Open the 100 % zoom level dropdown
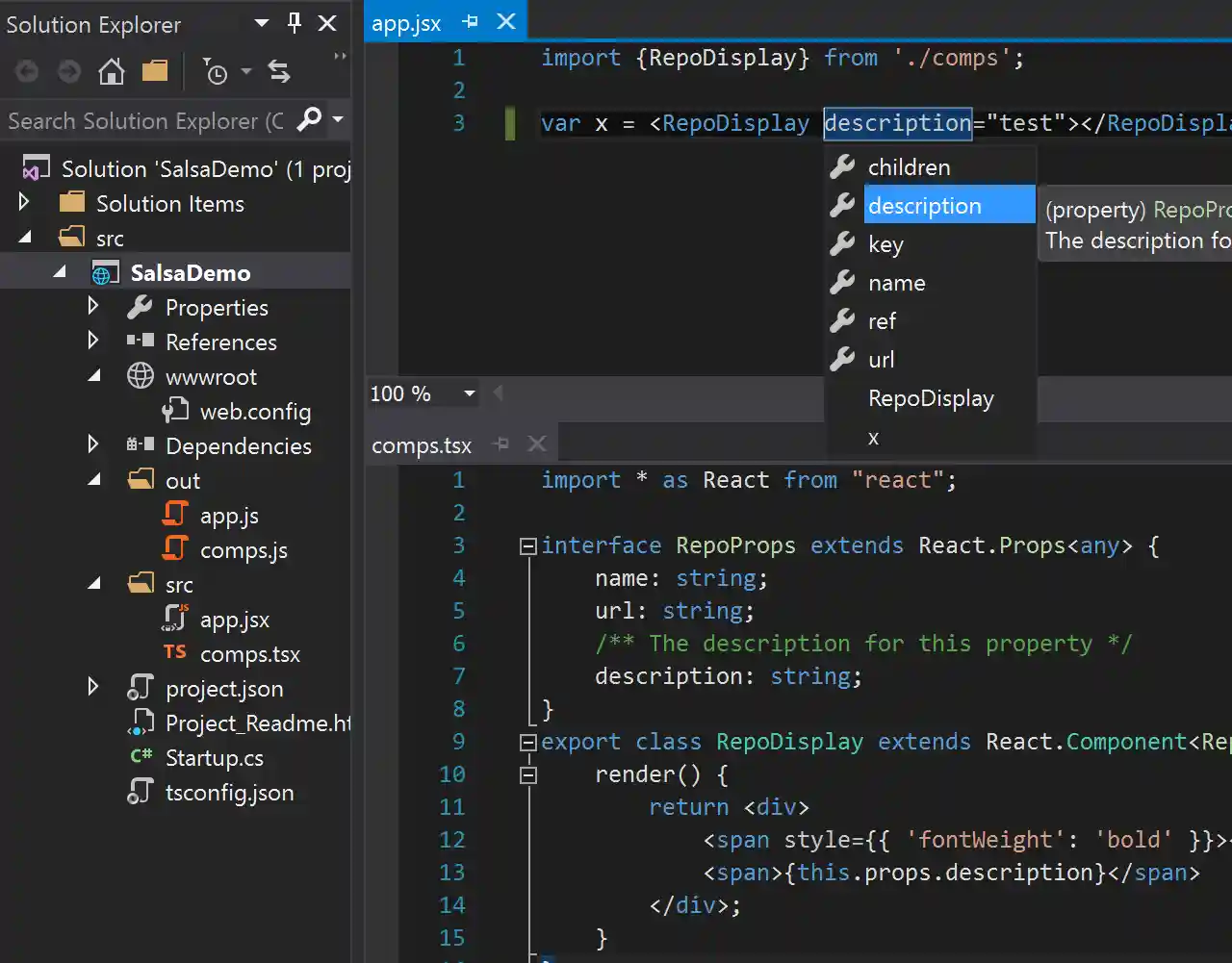 click(x=469, y=393)
